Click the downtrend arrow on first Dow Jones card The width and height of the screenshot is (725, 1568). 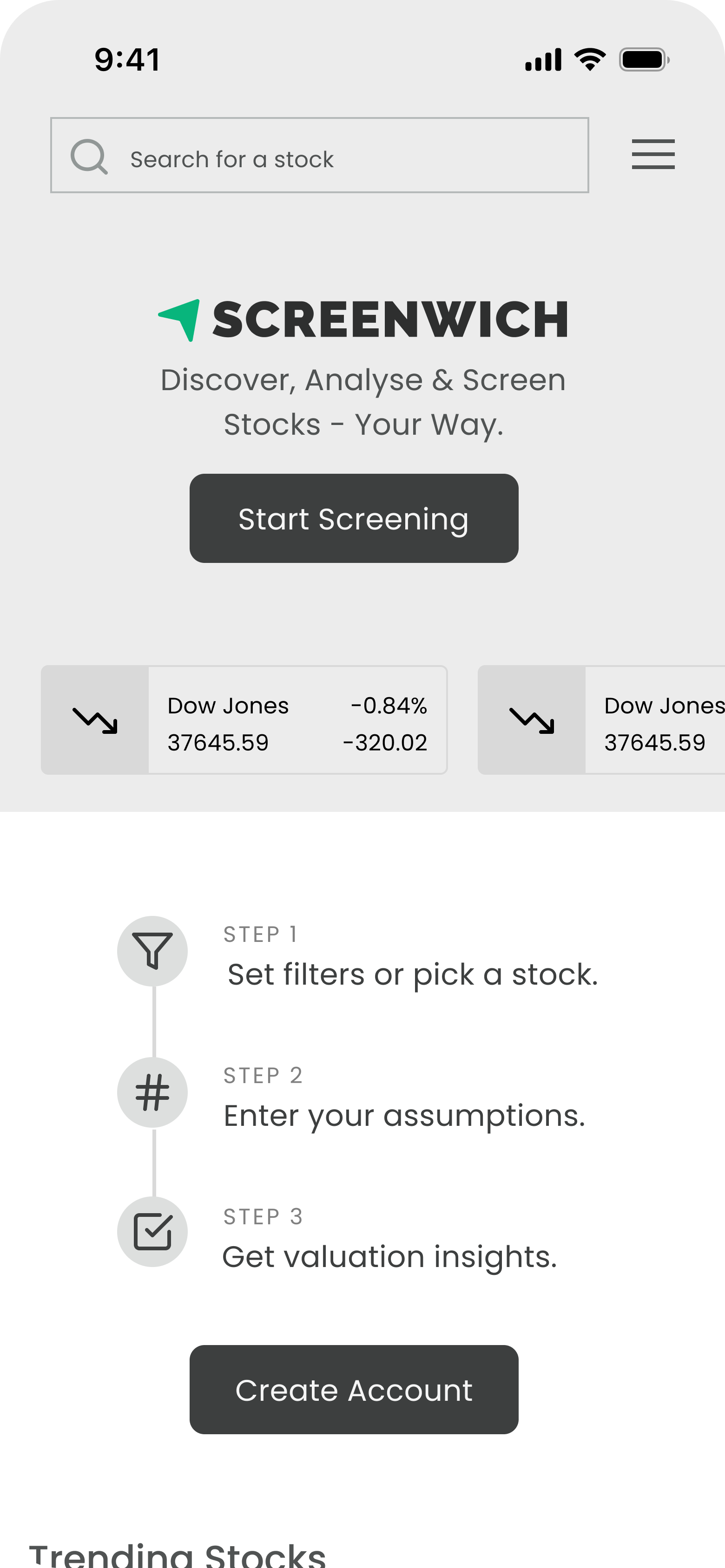(x=95, y=720)
